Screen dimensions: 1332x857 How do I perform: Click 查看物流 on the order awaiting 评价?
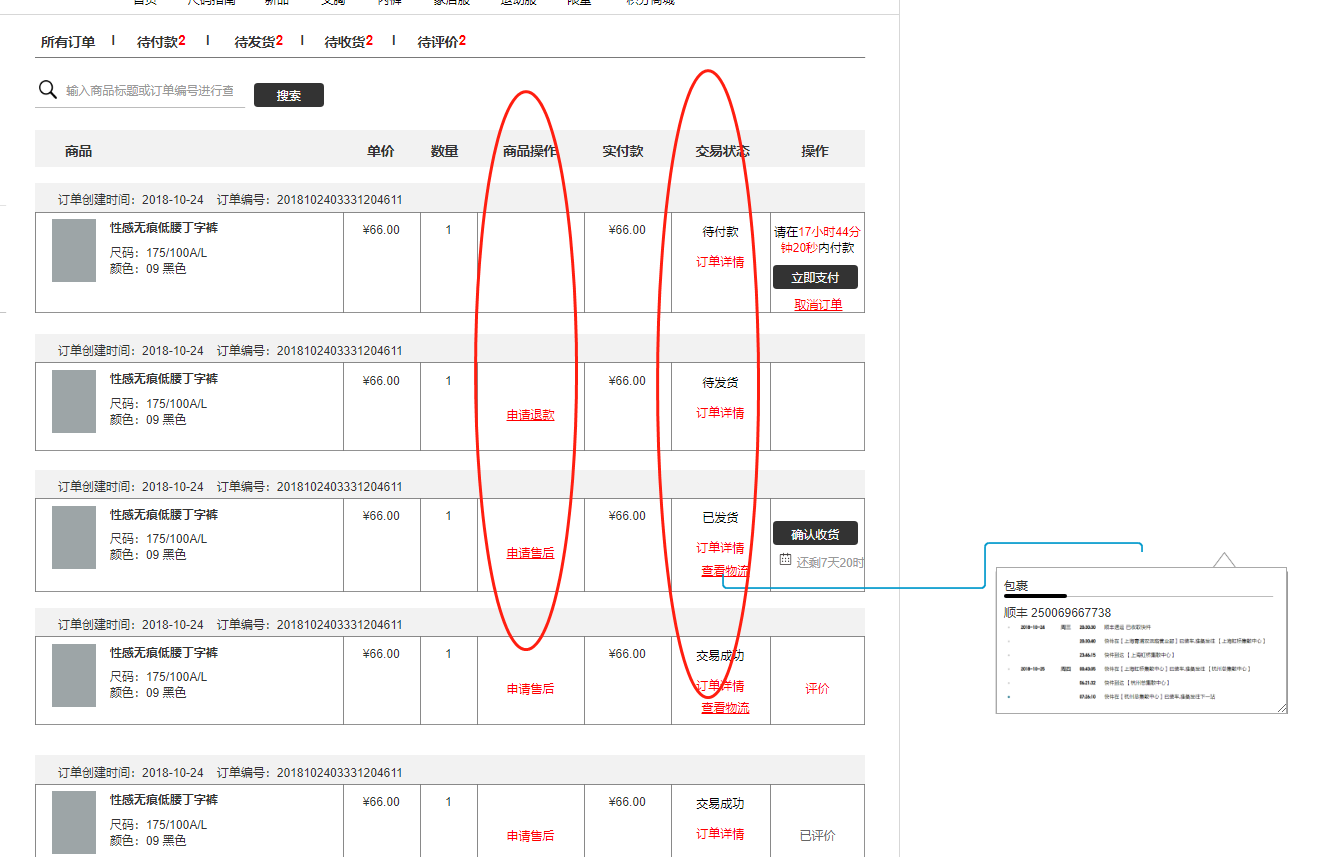[725, 708]
